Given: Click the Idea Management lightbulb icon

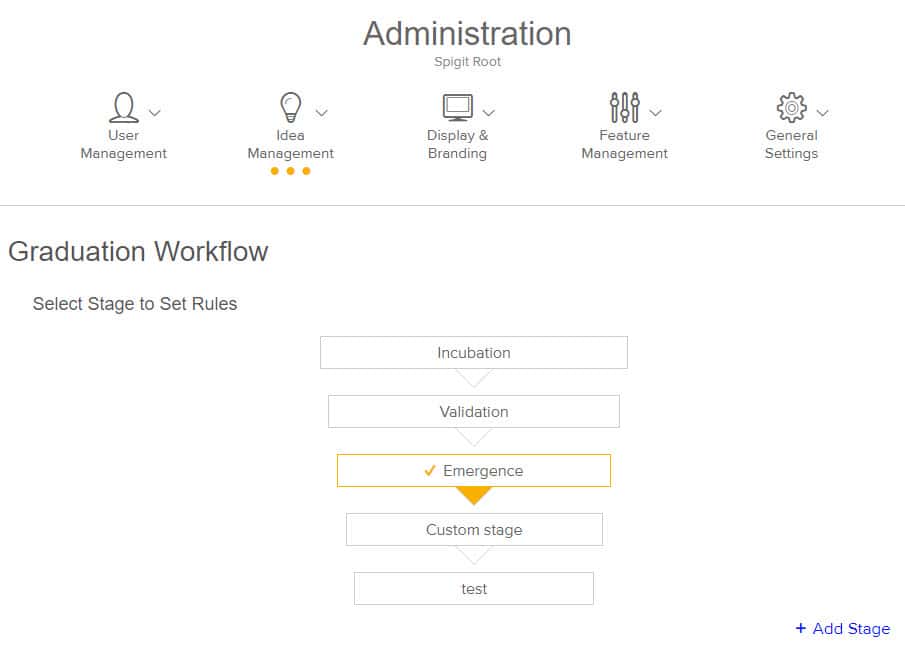Looking at the screenshot, I should 290,107.
